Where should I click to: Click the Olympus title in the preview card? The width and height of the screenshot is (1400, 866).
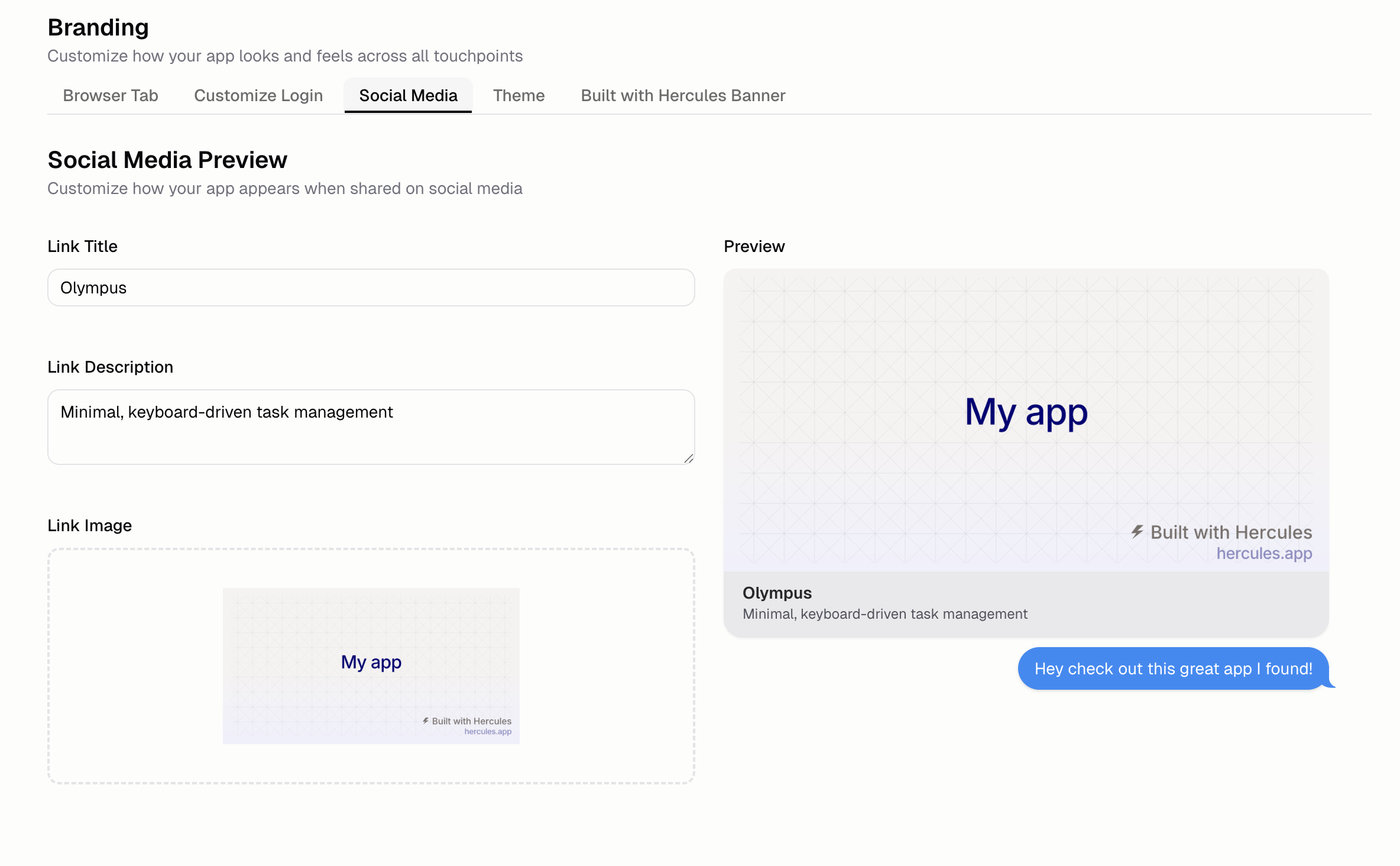[777, 593]
